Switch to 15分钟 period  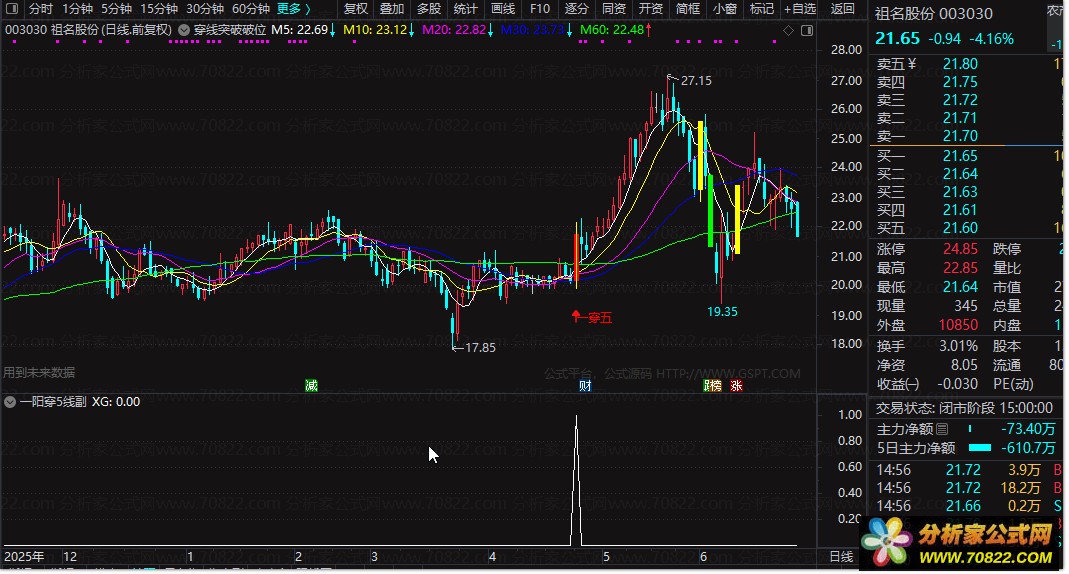[159, 9]
